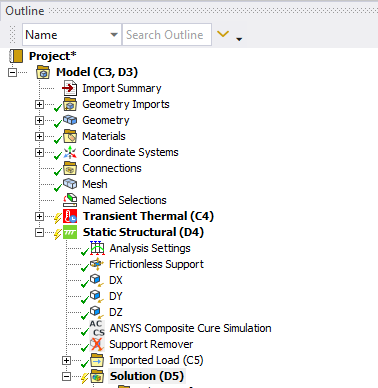Click the Transient Thermal thermometer icon
This screenshot has height=388, width=378.
[70, 216]
